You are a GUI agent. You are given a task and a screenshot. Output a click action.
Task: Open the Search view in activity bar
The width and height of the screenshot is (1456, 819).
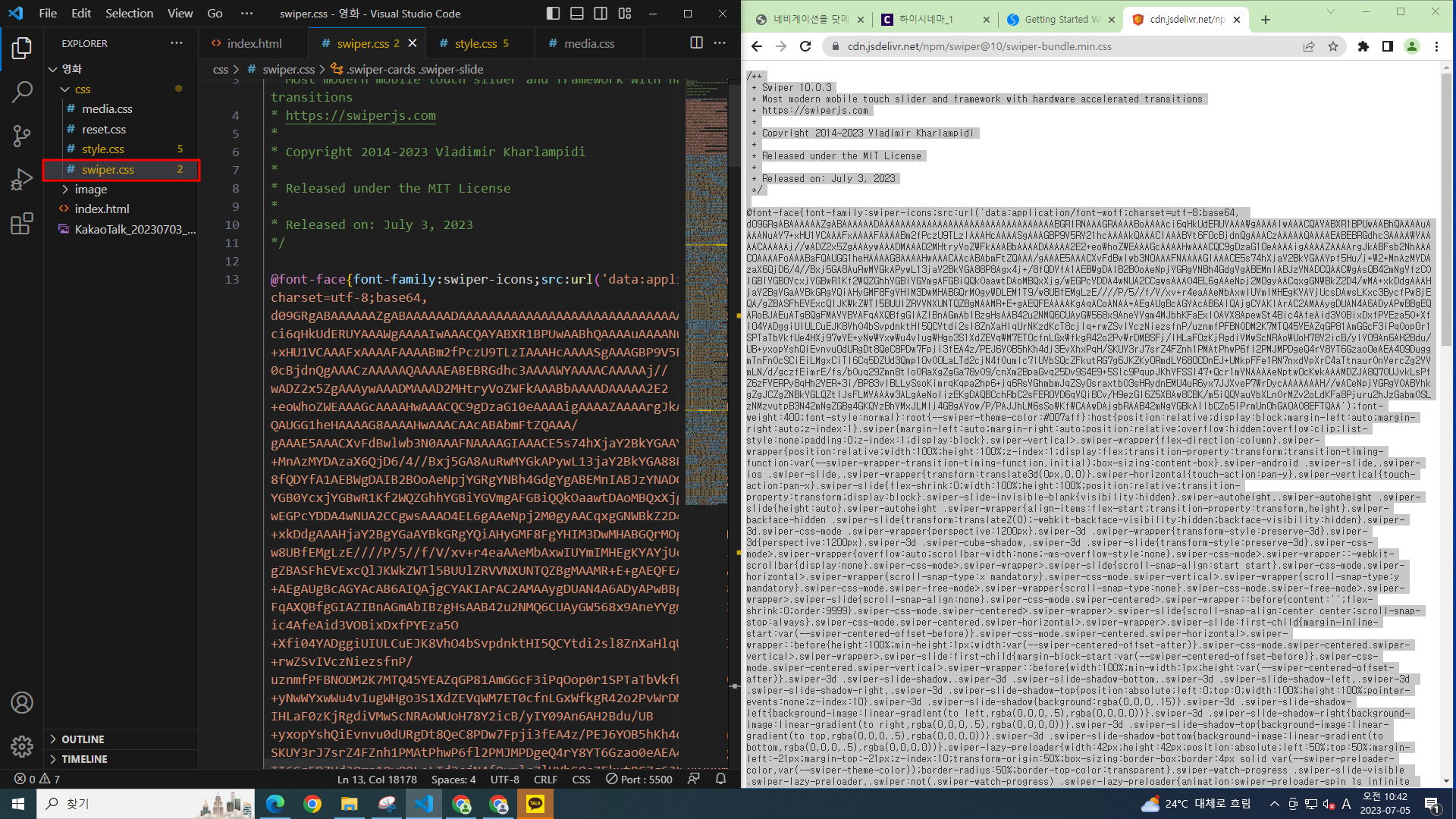tap(22, 92)
